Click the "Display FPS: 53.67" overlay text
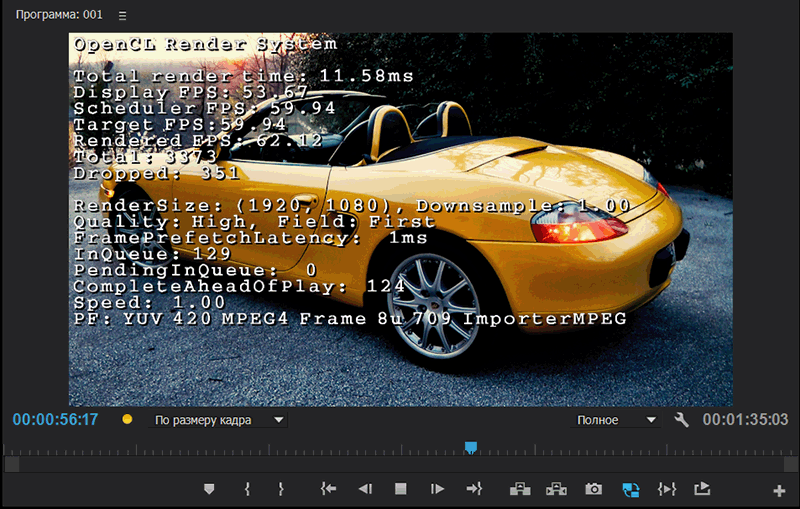 191,92
